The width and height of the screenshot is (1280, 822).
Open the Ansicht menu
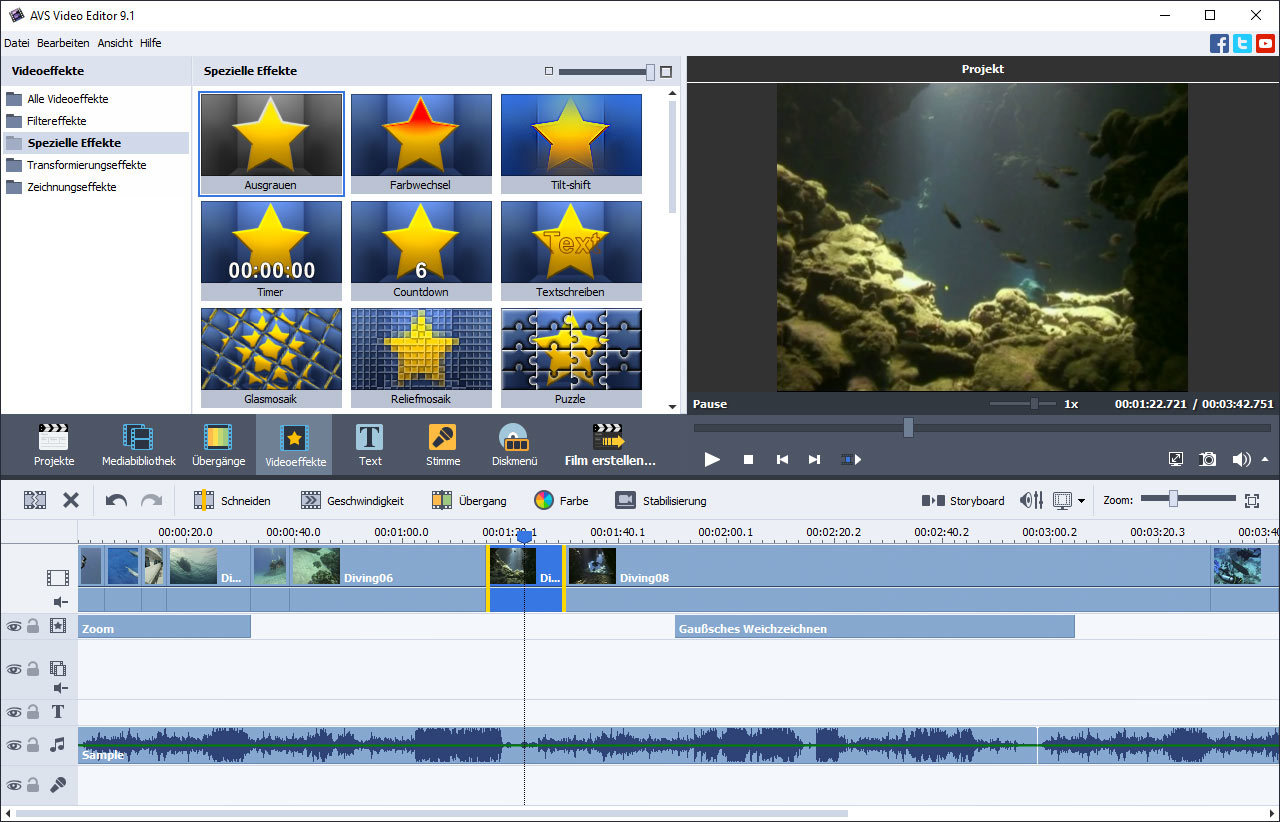[115, 43]
